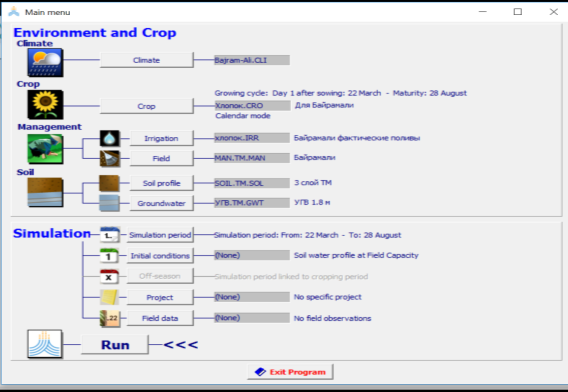568x392 pixels.
Task: Open the Crop button
Action: [147, 106]
